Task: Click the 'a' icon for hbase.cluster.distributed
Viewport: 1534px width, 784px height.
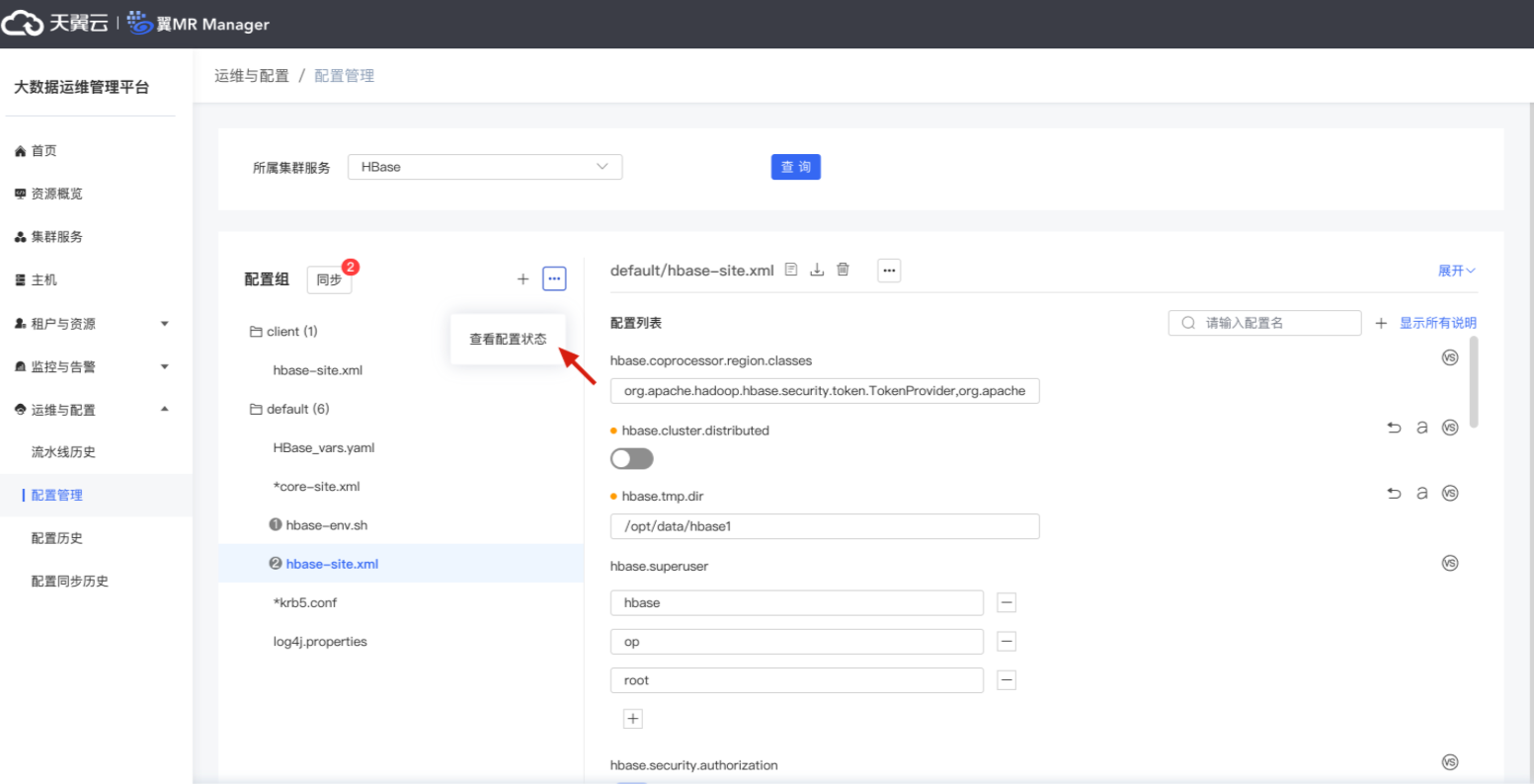Action: [1422, 428]
